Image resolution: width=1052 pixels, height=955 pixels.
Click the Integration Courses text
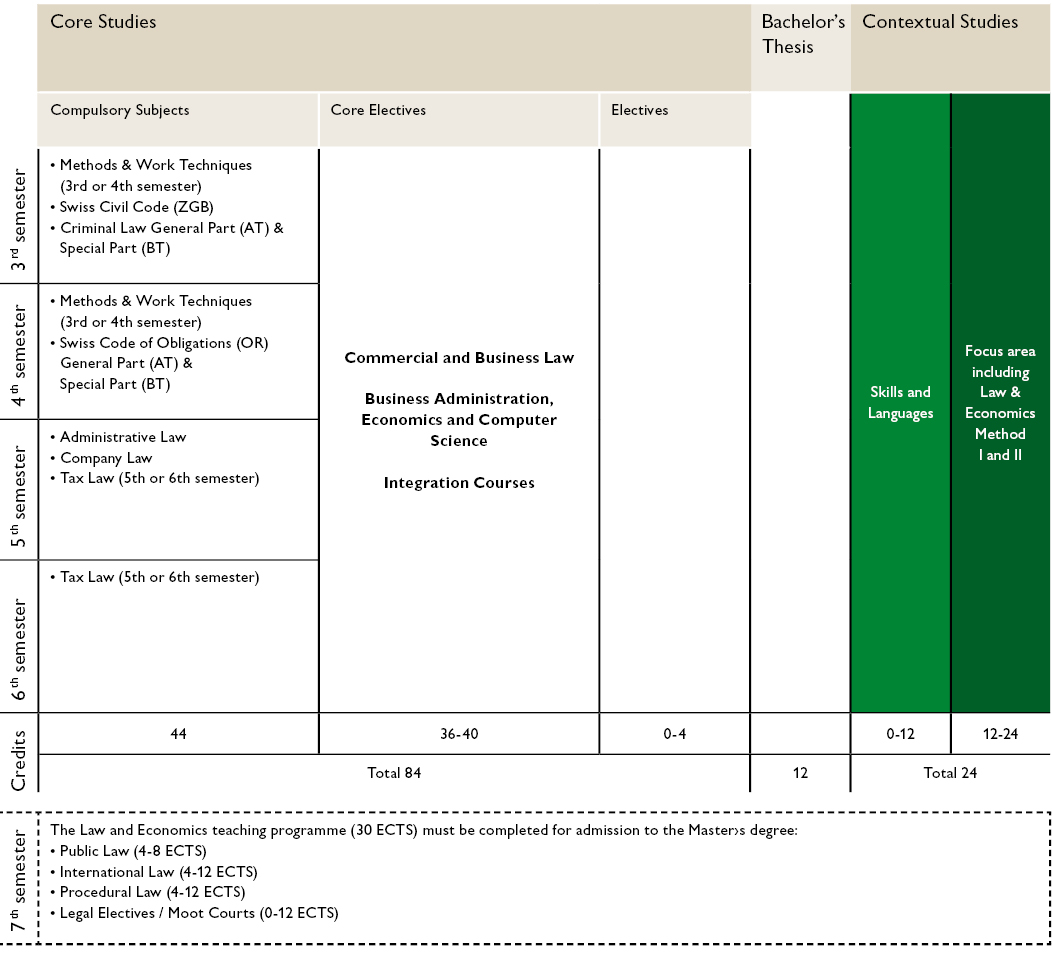click(x=459, y=483)
